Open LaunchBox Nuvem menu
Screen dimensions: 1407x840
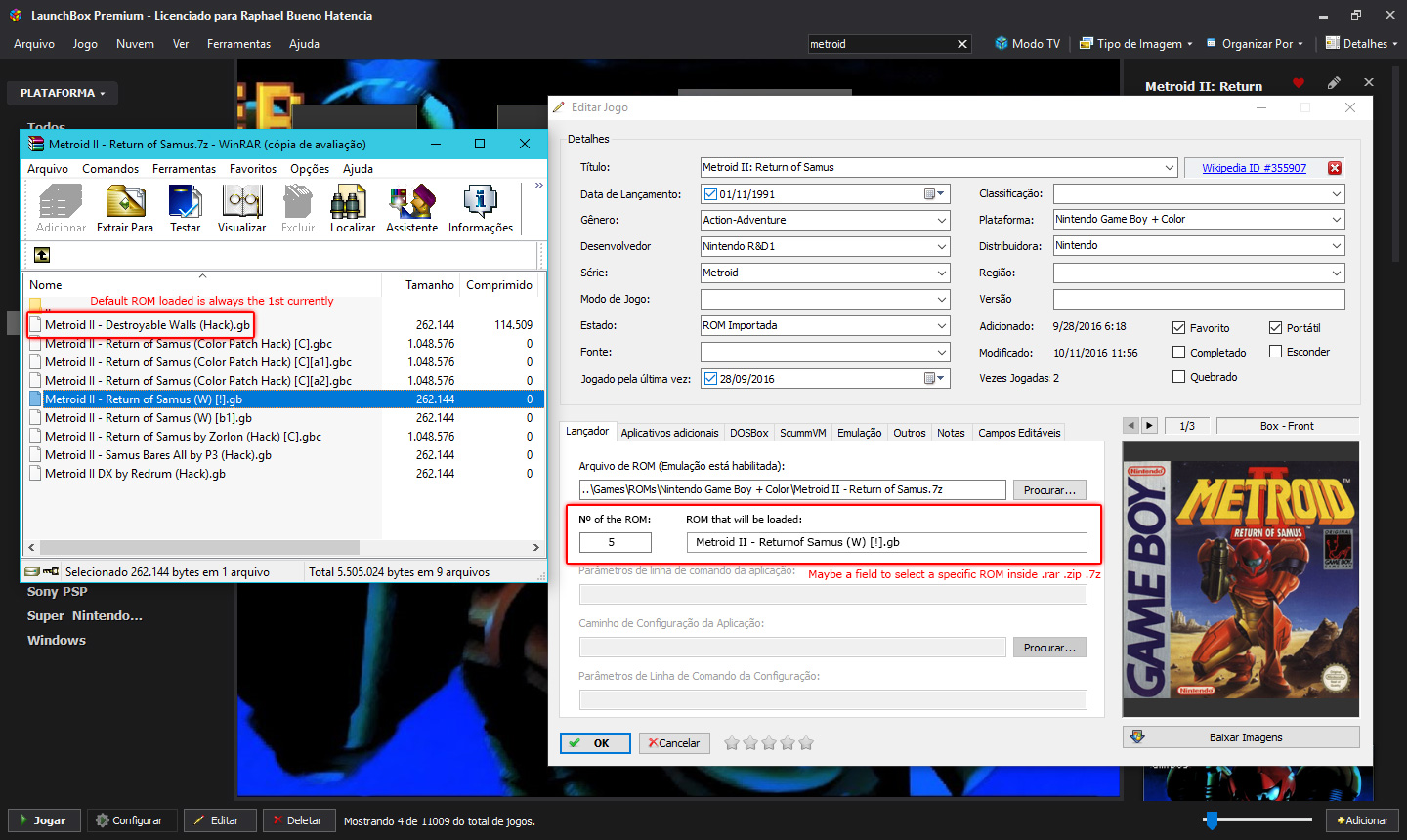point(135,44)
